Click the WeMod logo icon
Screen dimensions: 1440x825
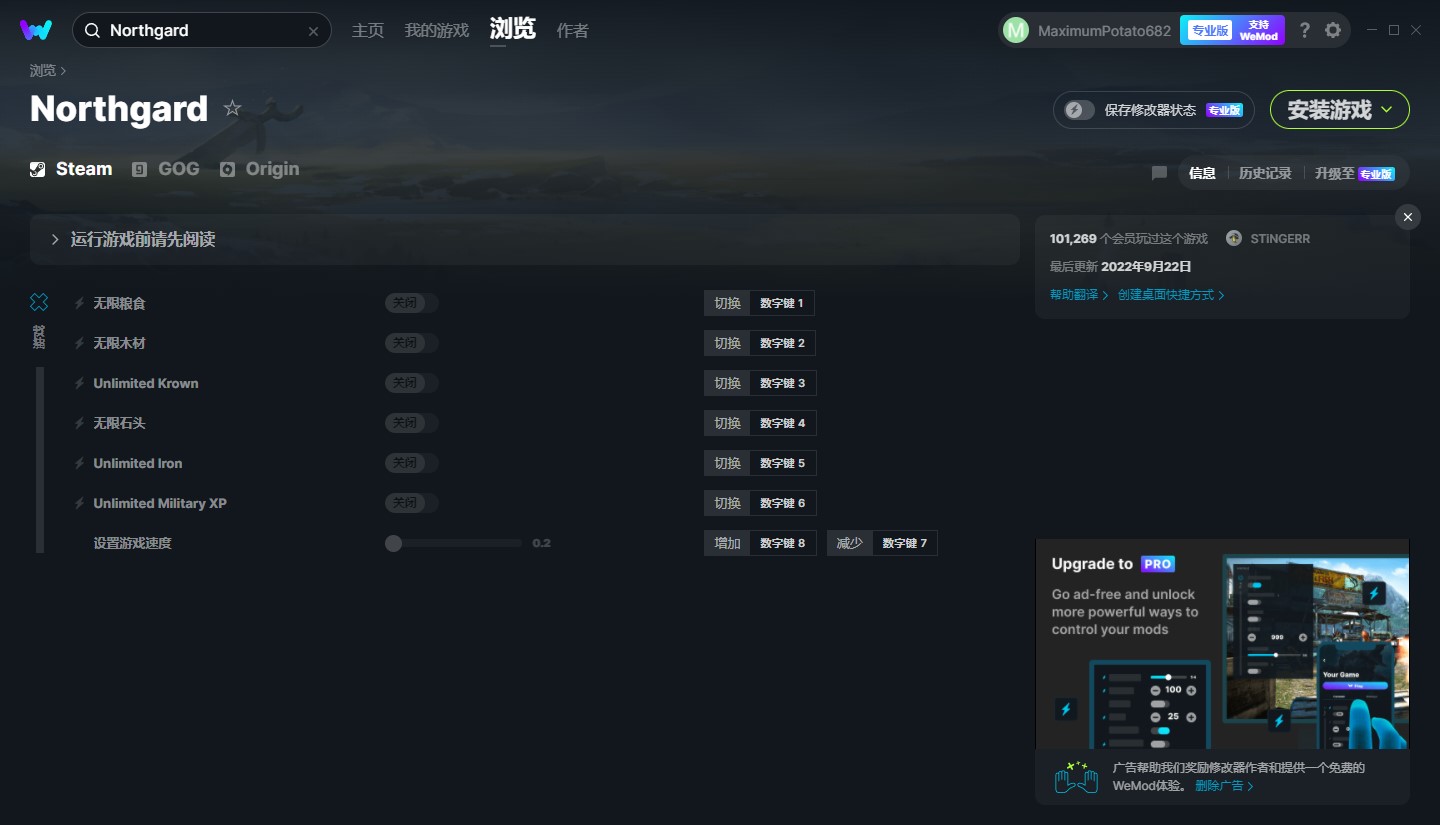tap(36, 30)
